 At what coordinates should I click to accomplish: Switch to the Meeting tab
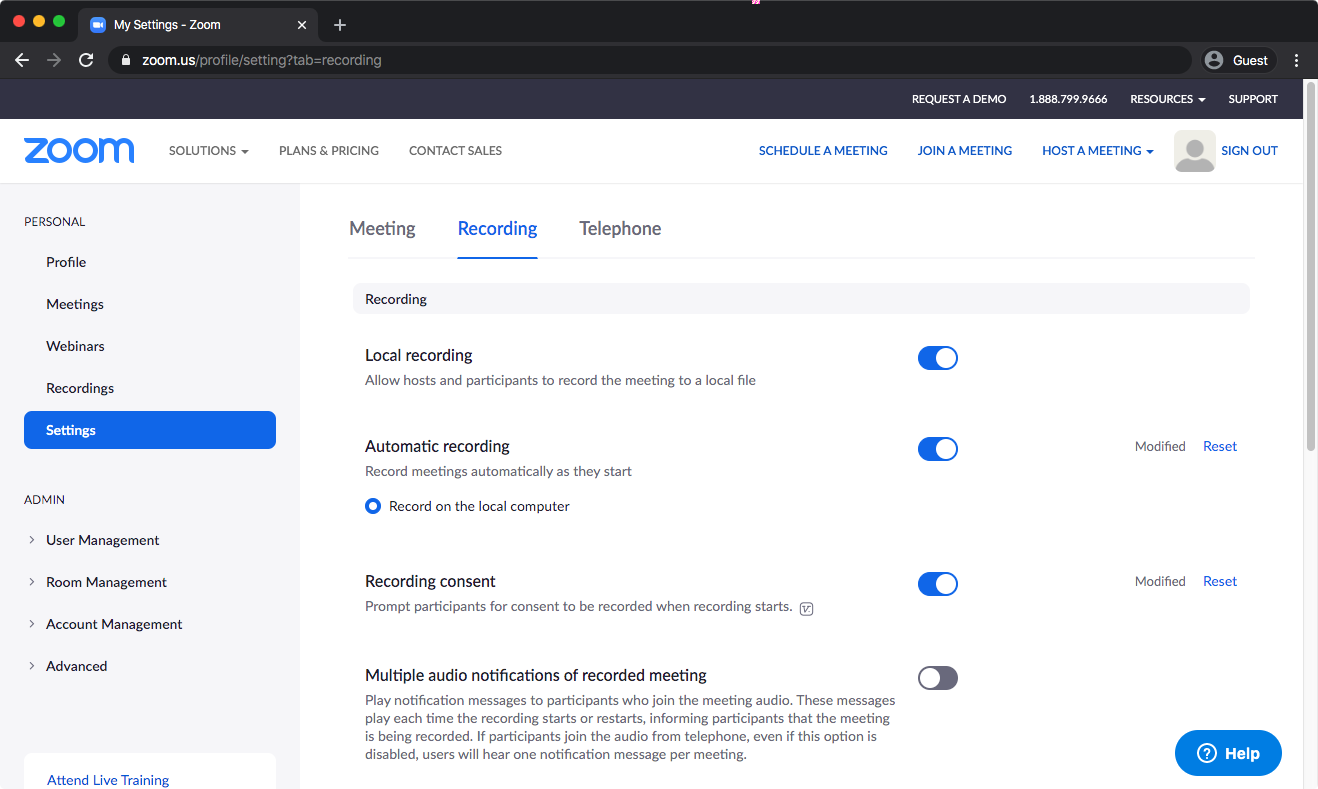(382, 228)
